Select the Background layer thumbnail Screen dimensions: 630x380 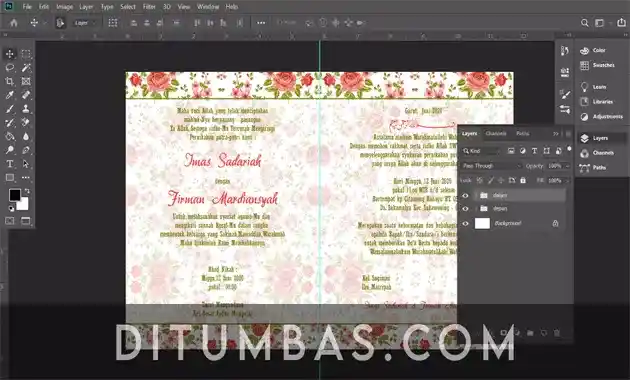point(482,223)
